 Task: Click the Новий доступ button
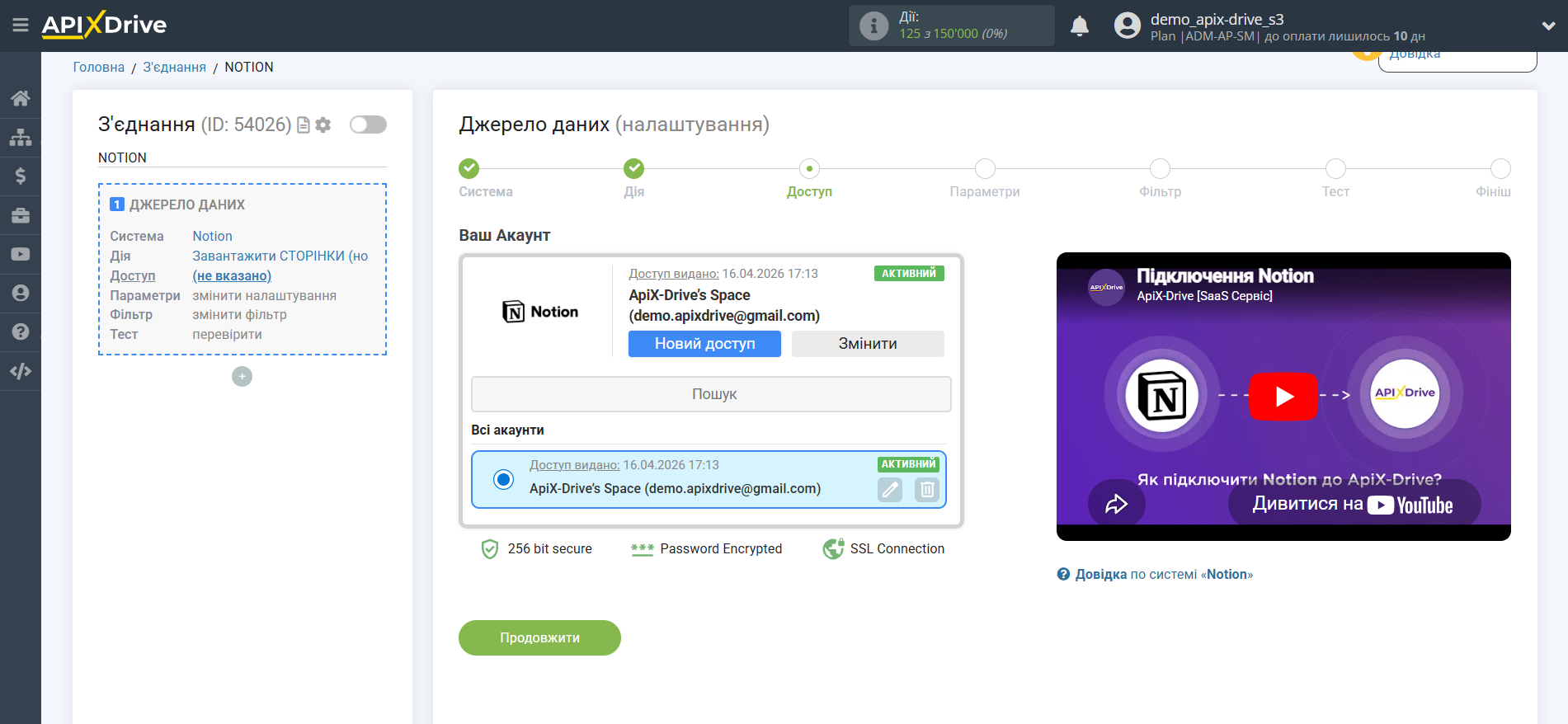tap(704, 344)
